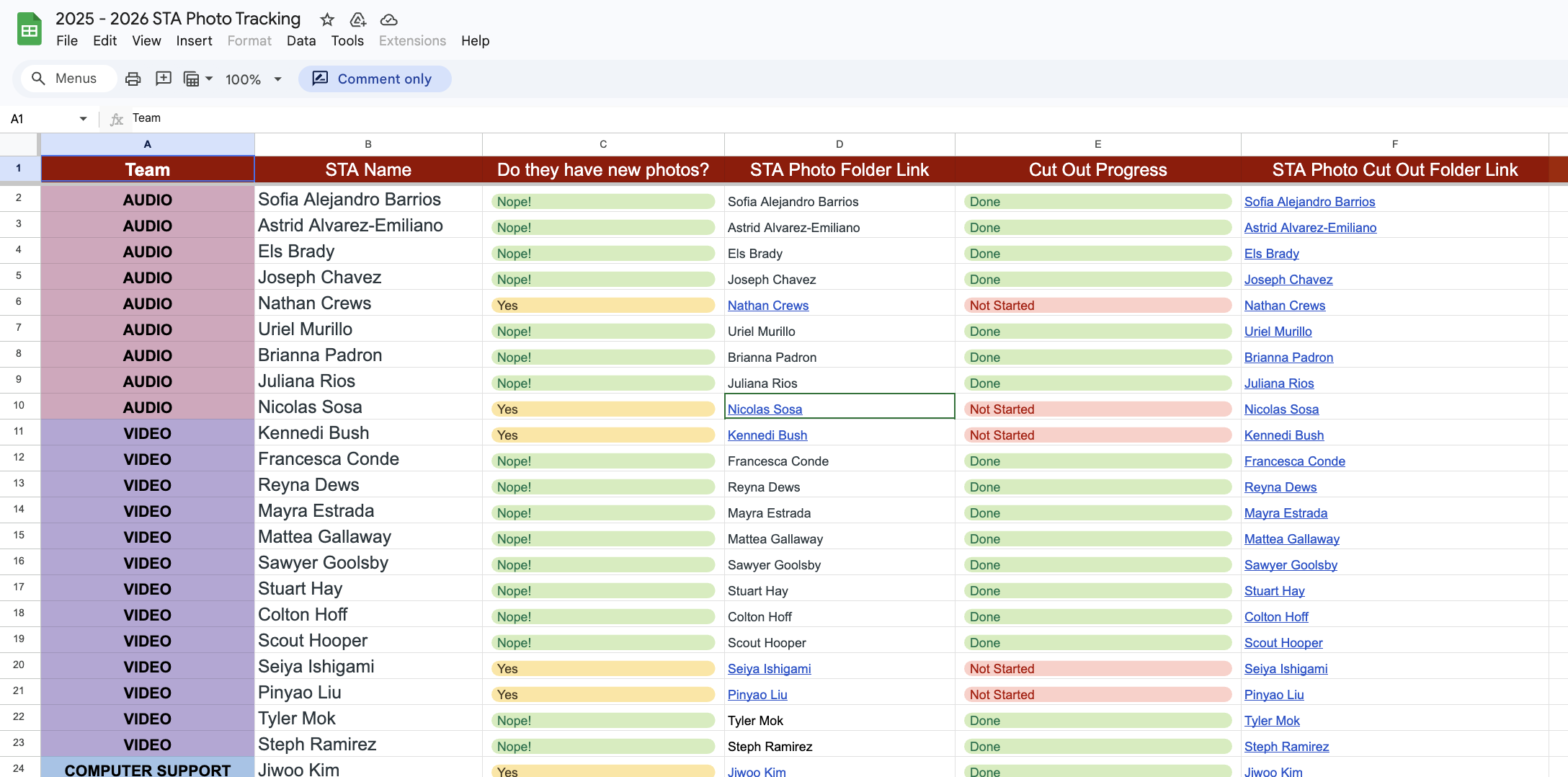1568x777 pixels.
Task: Click the Google Sheets home icon
Action: (x=30, y=30)
